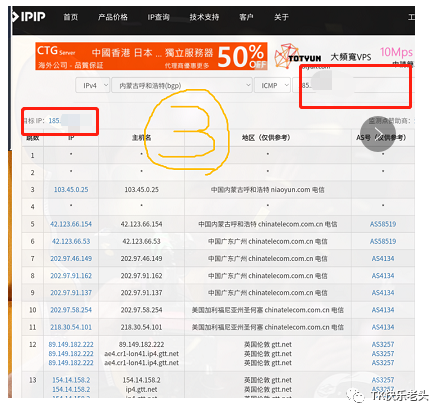Open the 关于 menu item
442x415 pixels.
281,17
